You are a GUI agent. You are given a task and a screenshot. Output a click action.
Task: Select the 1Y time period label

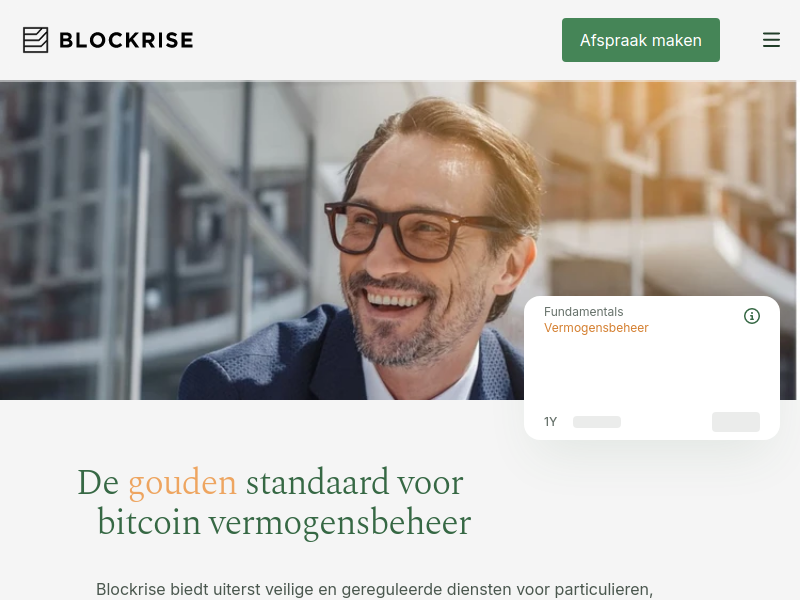[550, 422]
